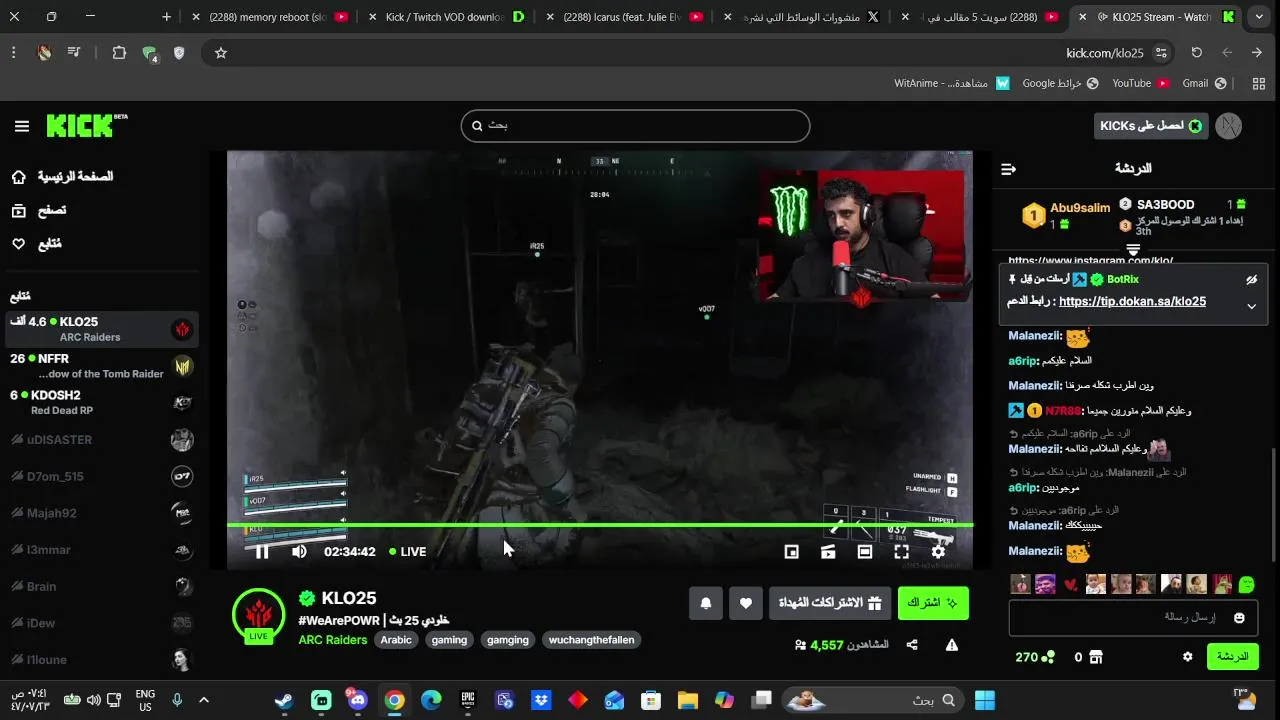Screen dimensions: 1280x720
Task: Open video player settings gear
Action: pos(938,551)
